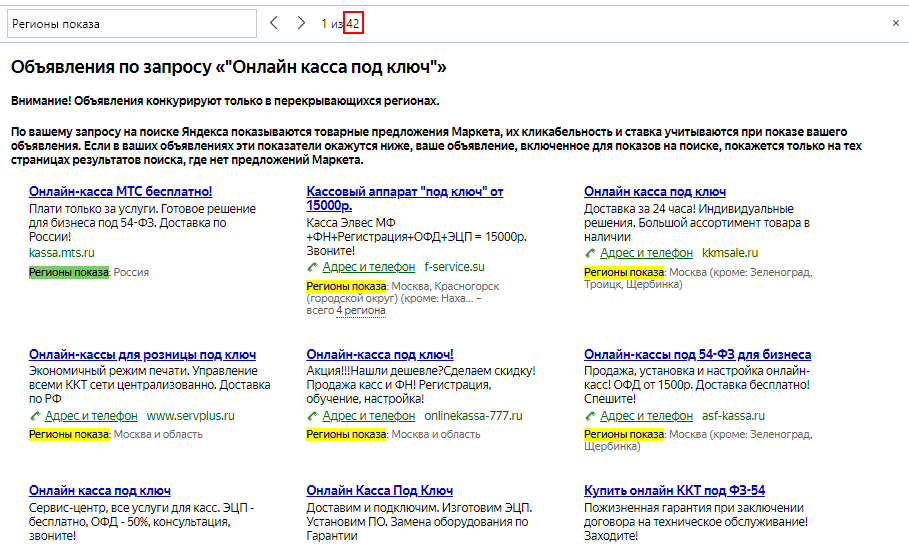Click match counter "1 из 42"

tap(340, 24)
